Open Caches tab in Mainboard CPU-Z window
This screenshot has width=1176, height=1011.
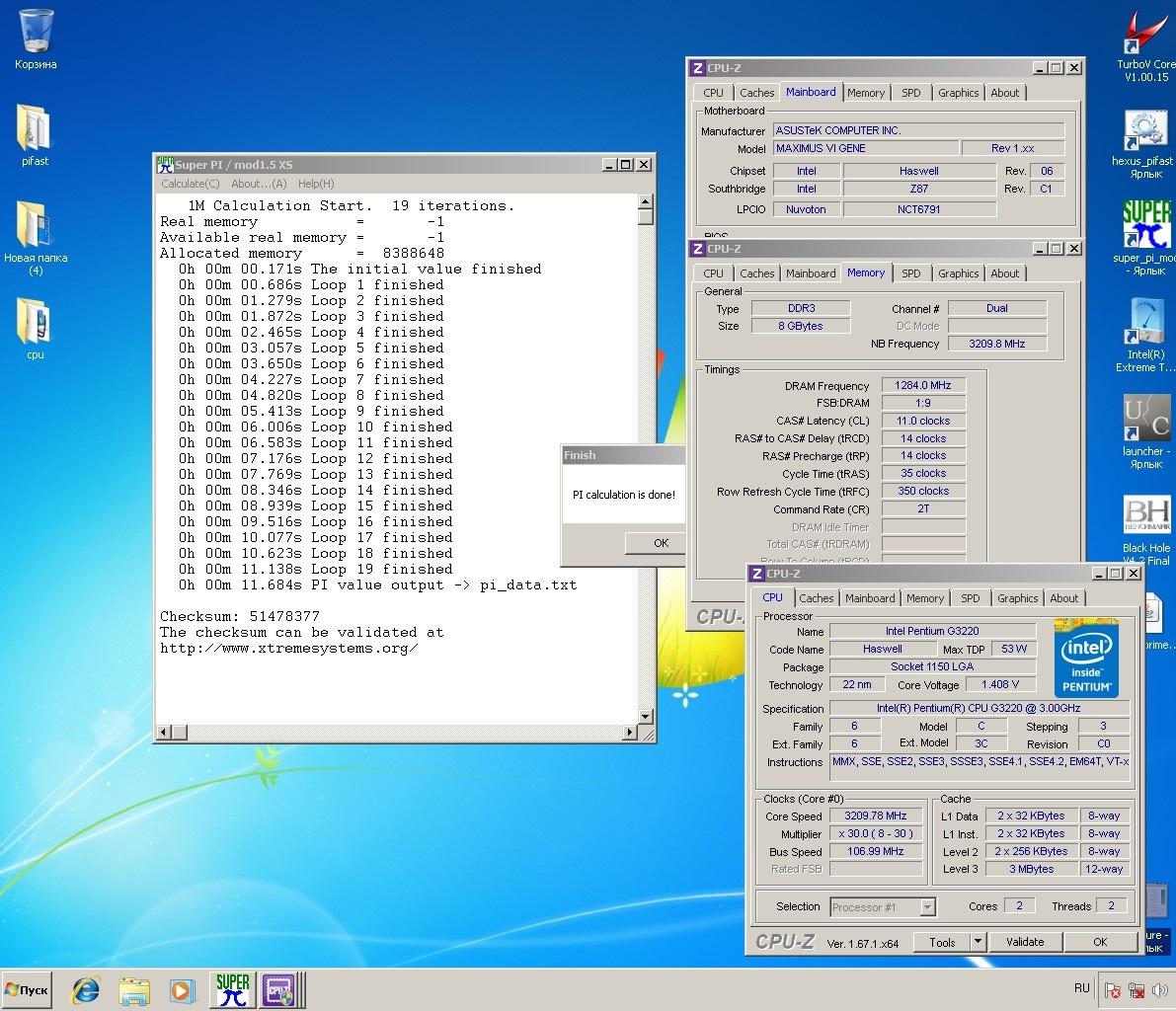(x=756, y=93)
